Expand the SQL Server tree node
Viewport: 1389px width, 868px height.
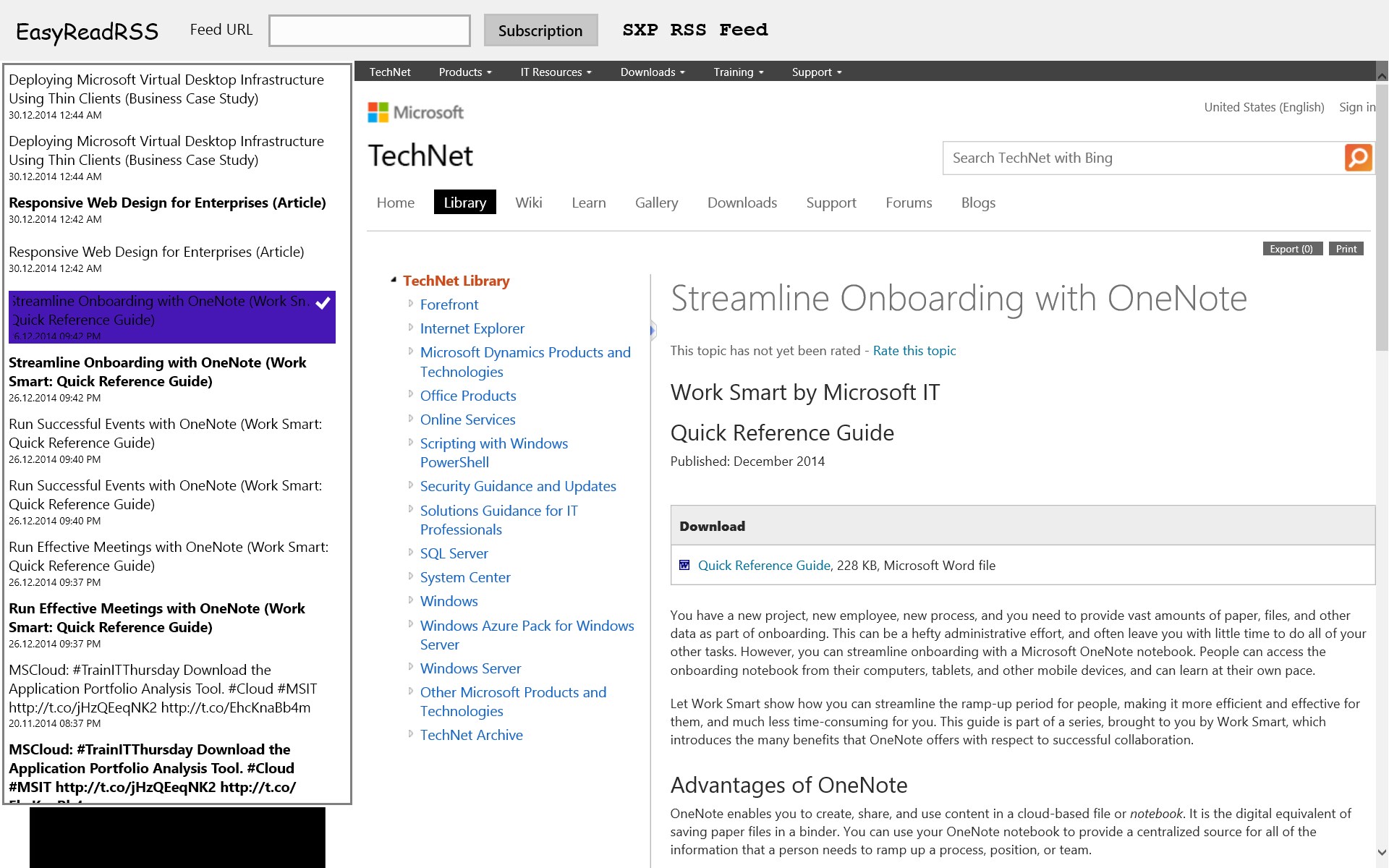[x=410, y=553]
